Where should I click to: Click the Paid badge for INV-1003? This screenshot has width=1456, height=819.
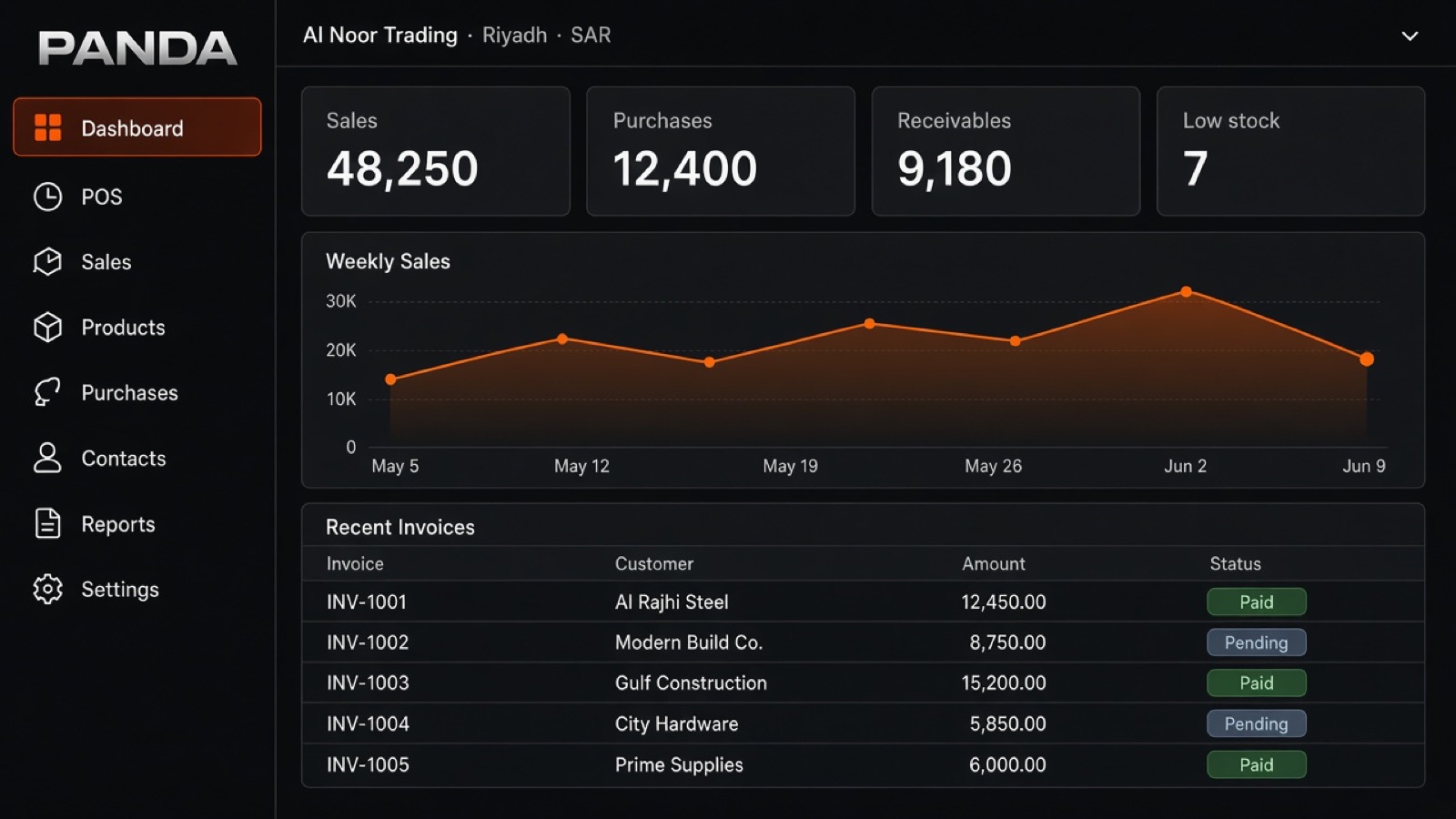pyautogui.click(x=1257, y=682)
